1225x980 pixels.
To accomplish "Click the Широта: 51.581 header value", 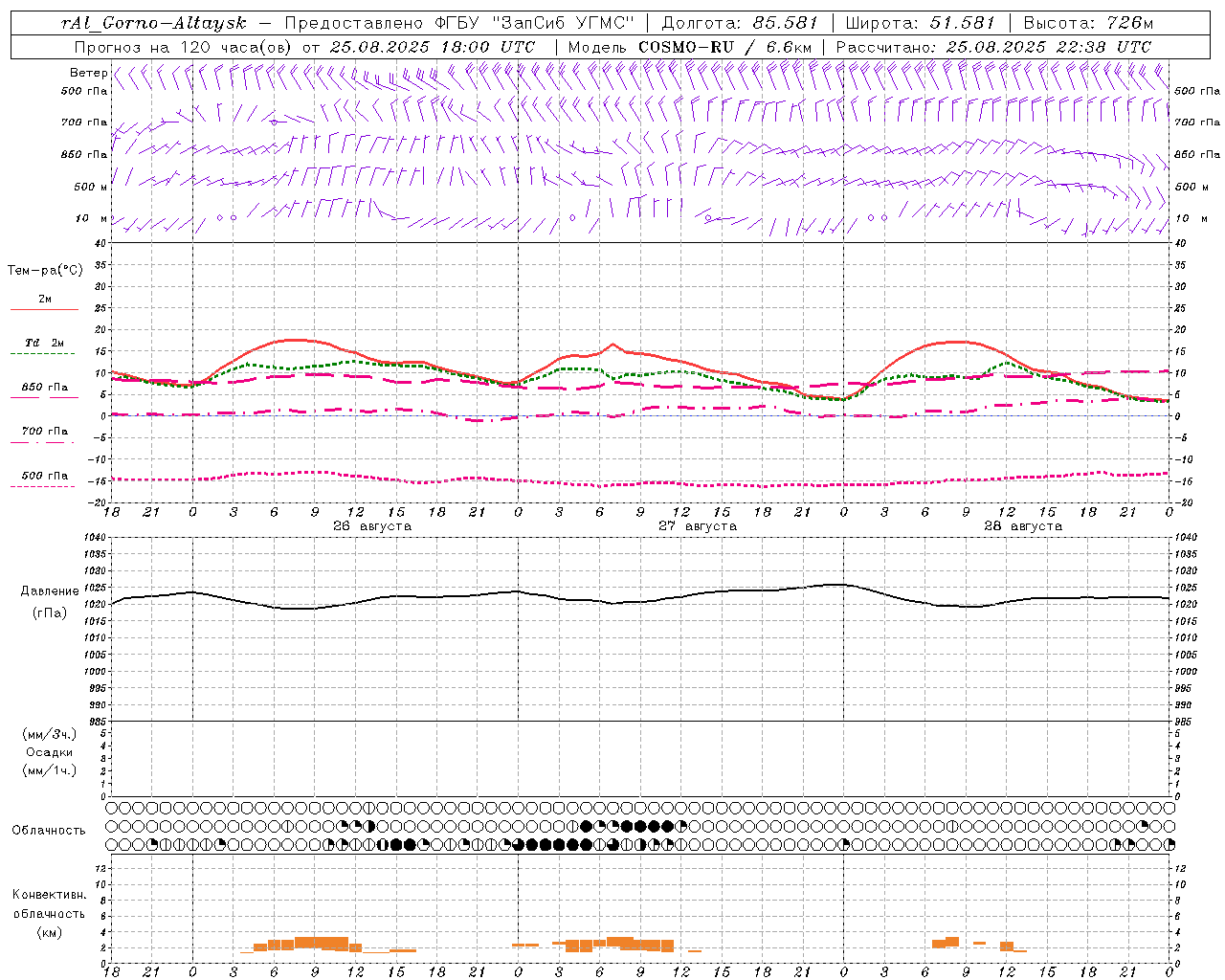I will [921, 22].
